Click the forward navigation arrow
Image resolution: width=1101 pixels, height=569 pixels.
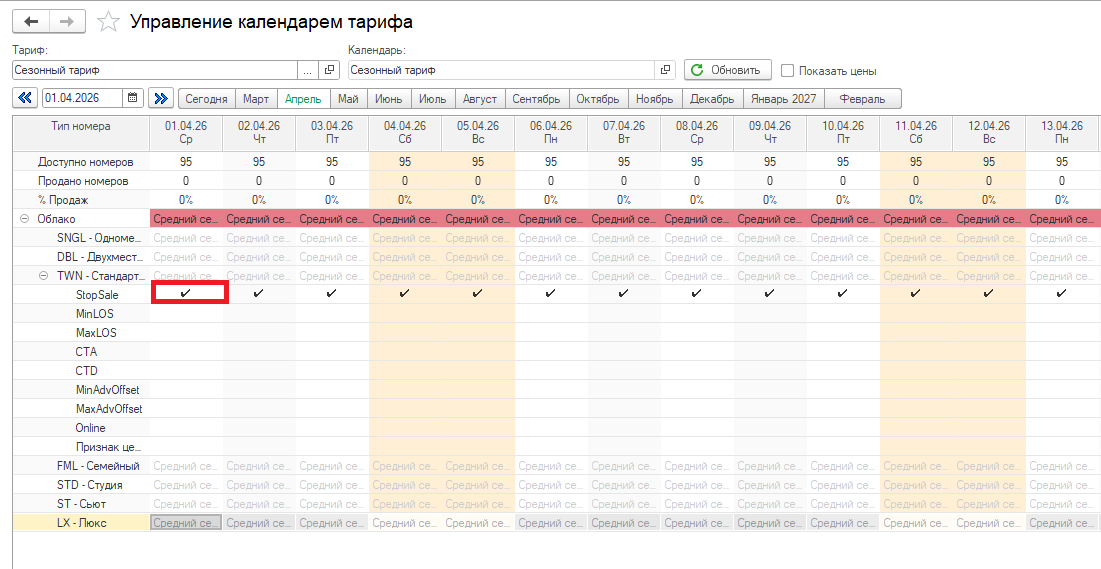tap(67, 22)
